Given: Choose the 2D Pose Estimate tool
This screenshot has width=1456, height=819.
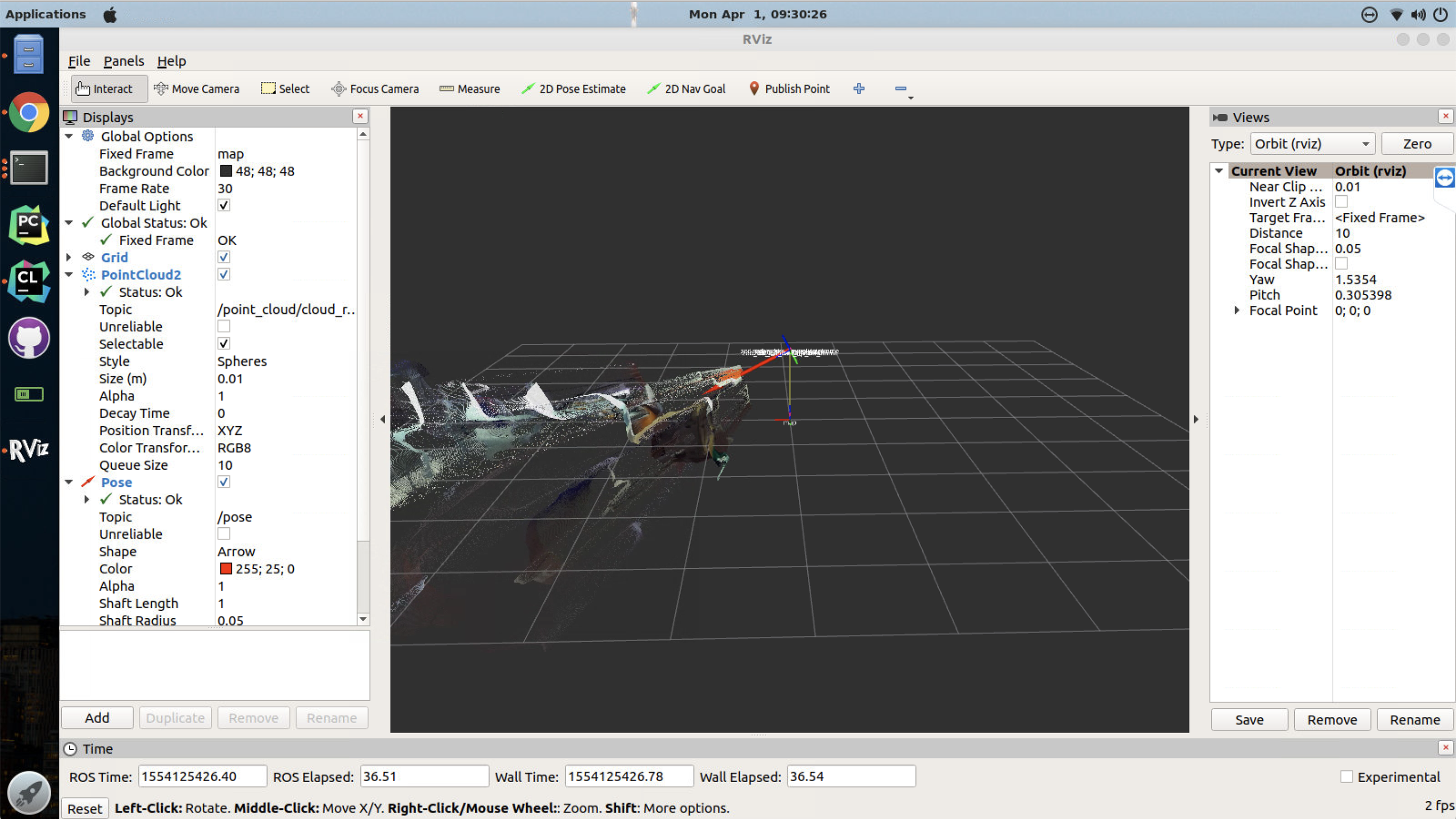Looking at the screenshot, I should 573,89.
